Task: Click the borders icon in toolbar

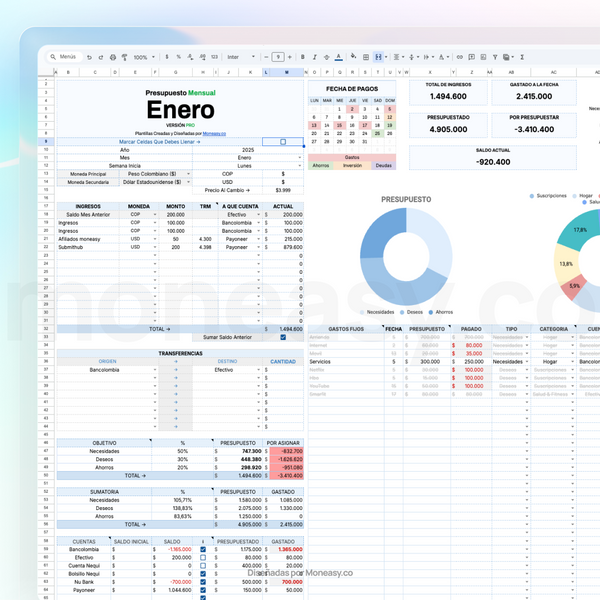Action: pyautogui.click(x=366, y=58)
